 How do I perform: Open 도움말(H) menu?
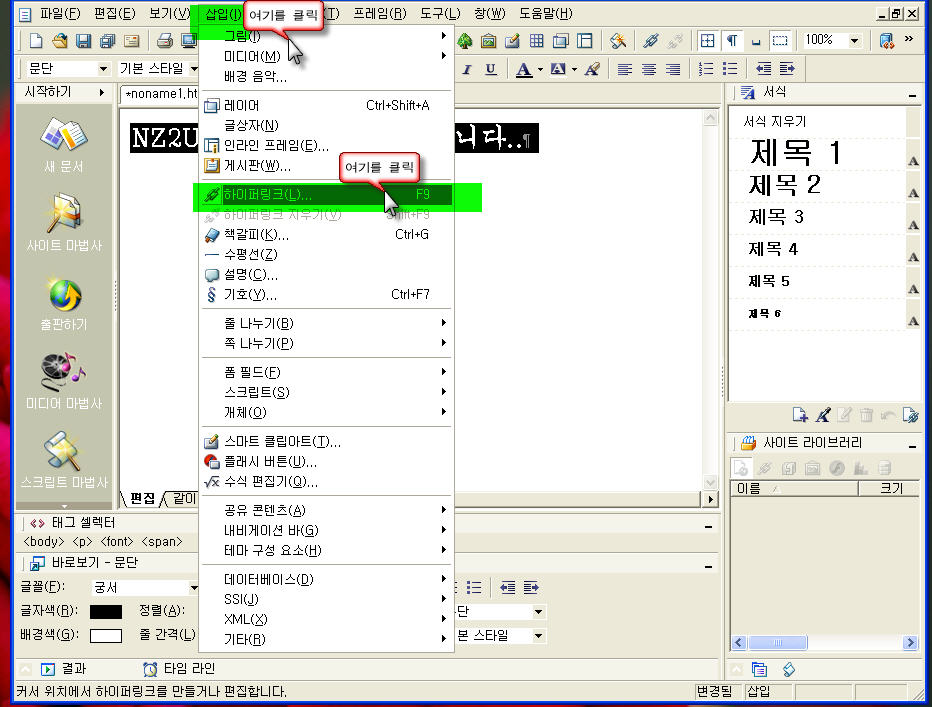tap(546, 13)
